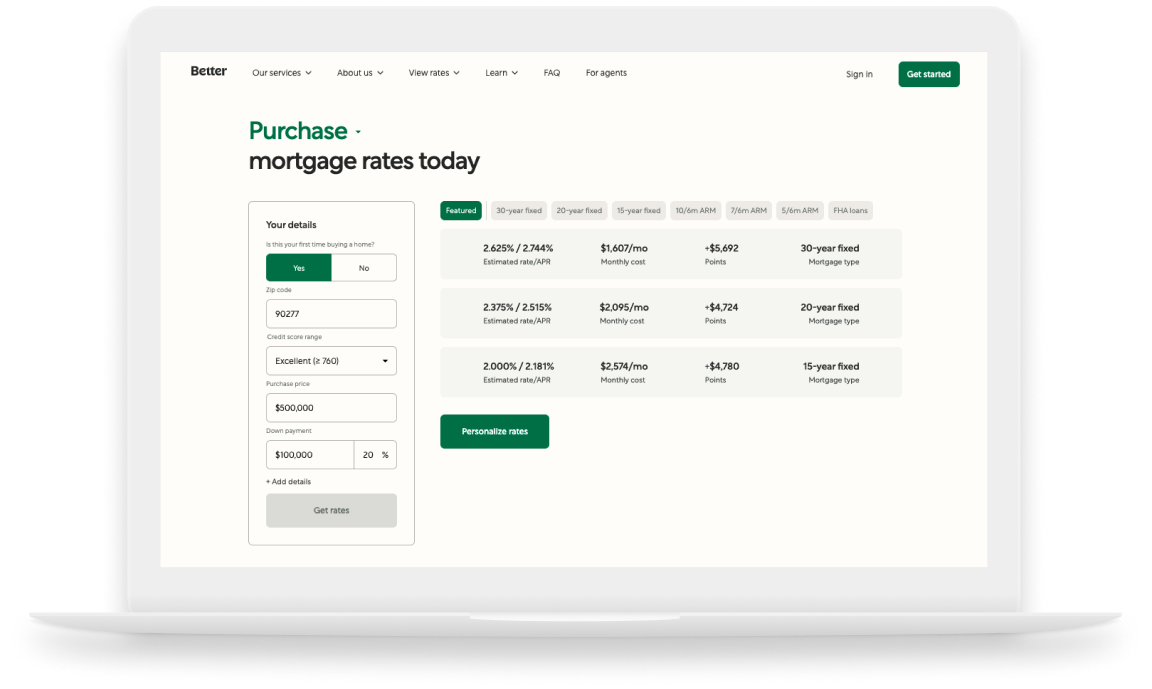This screenshot has height=689, width=1152.
Task: Open the About us dropdown
Action: click(360, 72)
